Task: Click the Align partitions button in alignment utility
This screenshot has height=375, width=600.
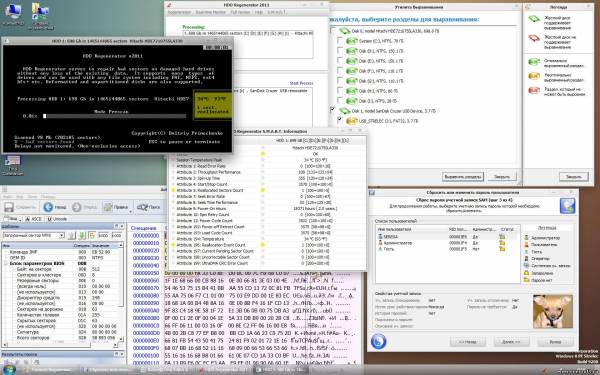Action: point(463,177)
